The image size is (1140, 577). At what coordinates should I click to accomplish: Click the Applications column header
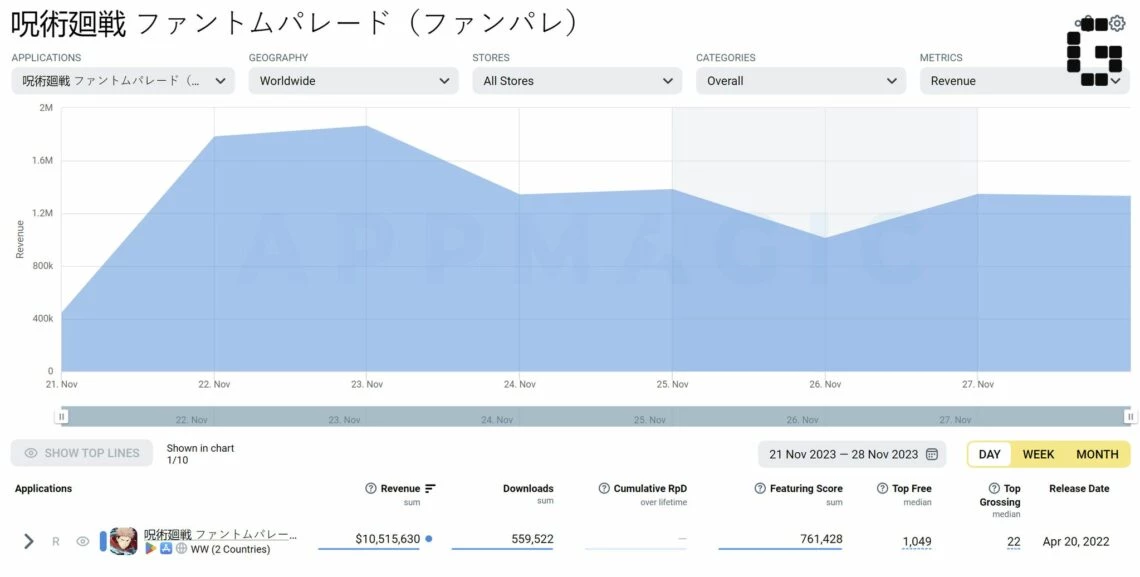[x=44, y=488]
